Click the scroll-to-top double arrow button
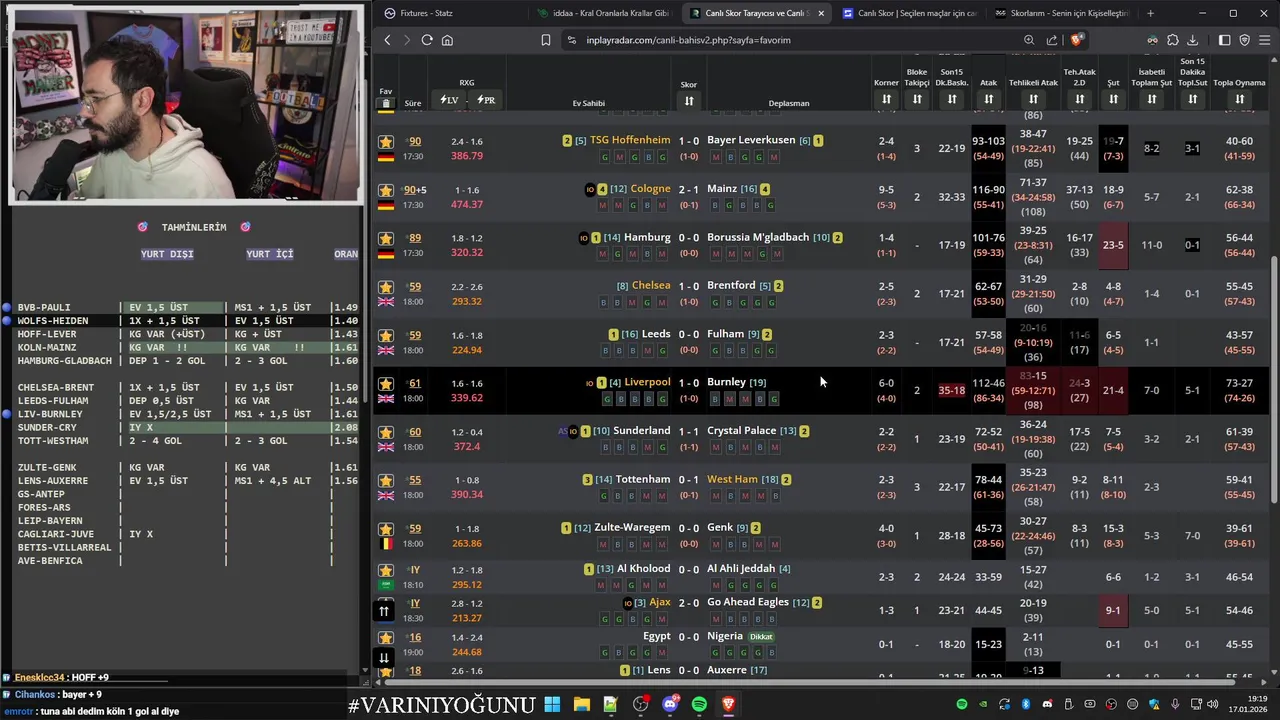Image resolution: width=1280 pixels, height=720 pixels. pyautogui.click(x=384, y=611)
